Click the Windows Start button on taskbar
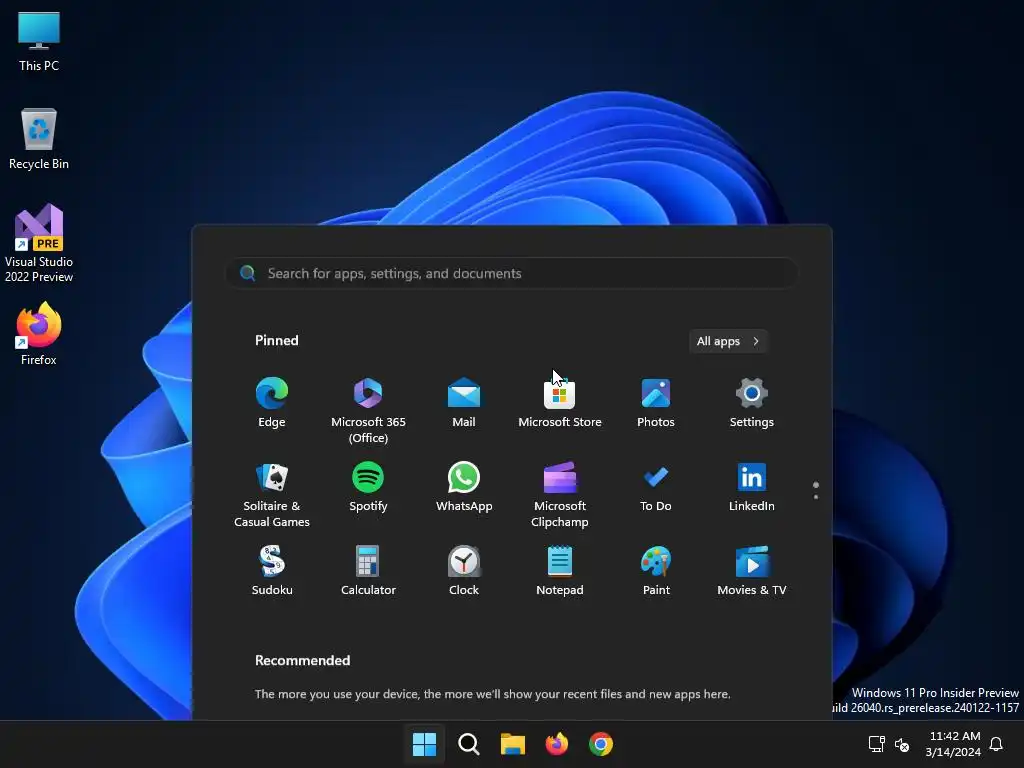Screen dimensions: 1024x768 click(424, 744)
